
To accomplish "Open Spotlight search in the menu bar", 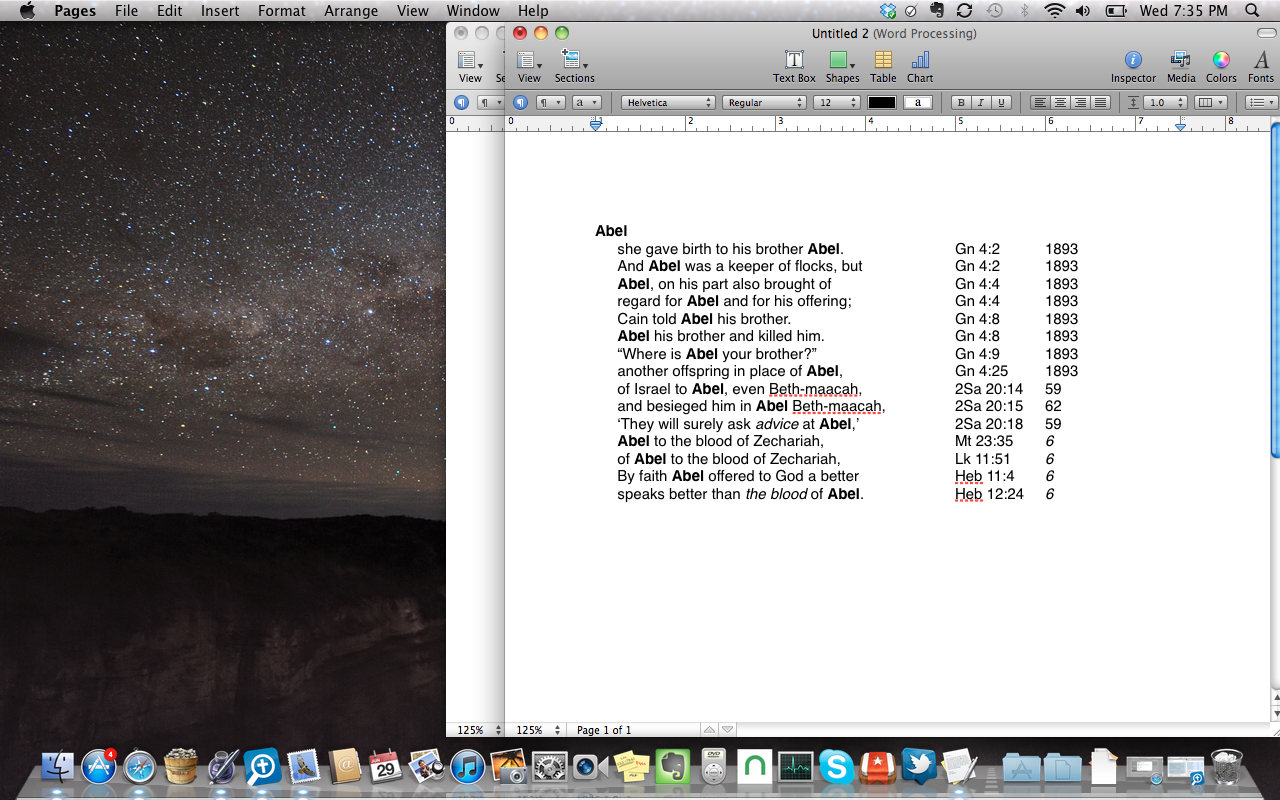I will [x=1252, y=11].
